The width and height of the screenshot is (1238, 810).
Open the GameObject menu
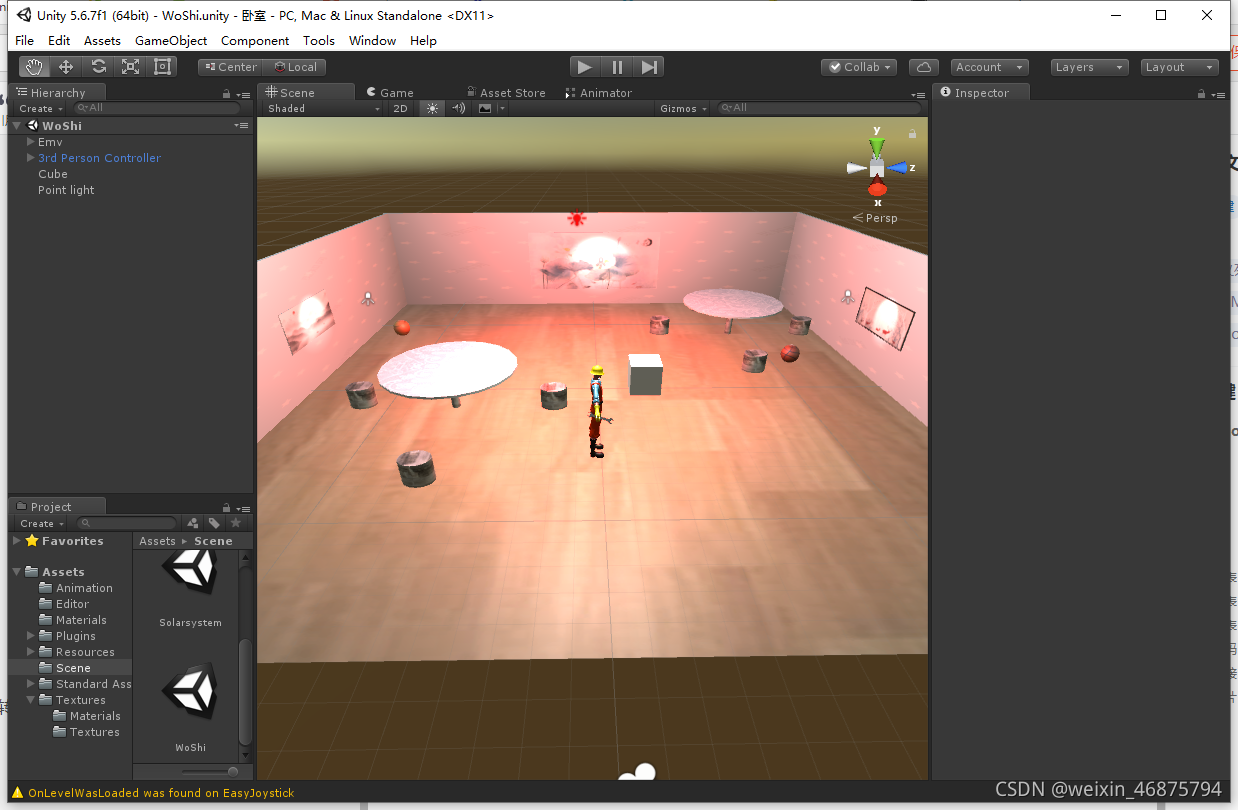click(x=171, y=41)
